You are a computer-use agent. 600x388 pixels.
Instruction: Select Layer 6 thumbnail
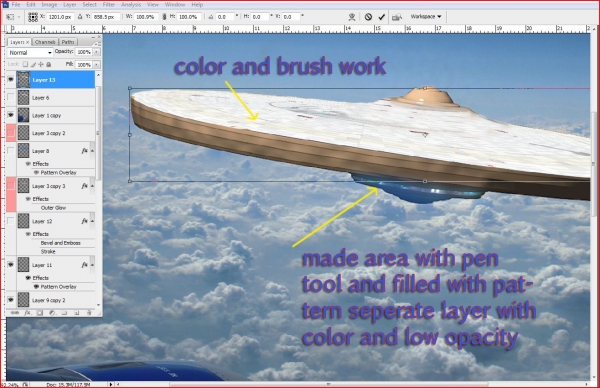pos(23,98)
